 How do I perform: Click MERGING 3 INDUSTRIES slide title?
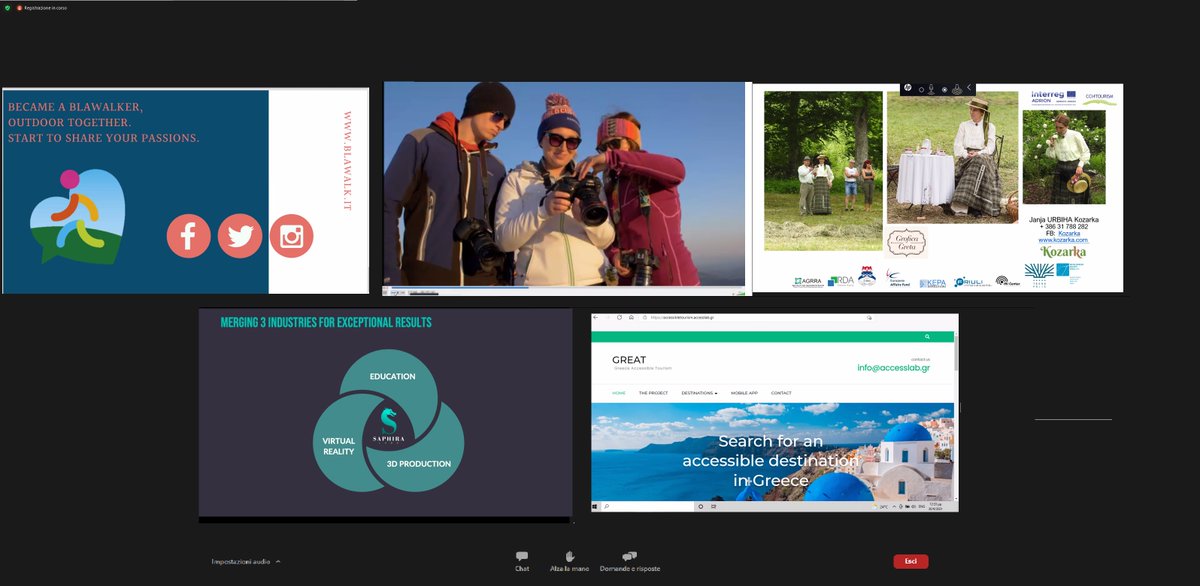click(326, 322)
